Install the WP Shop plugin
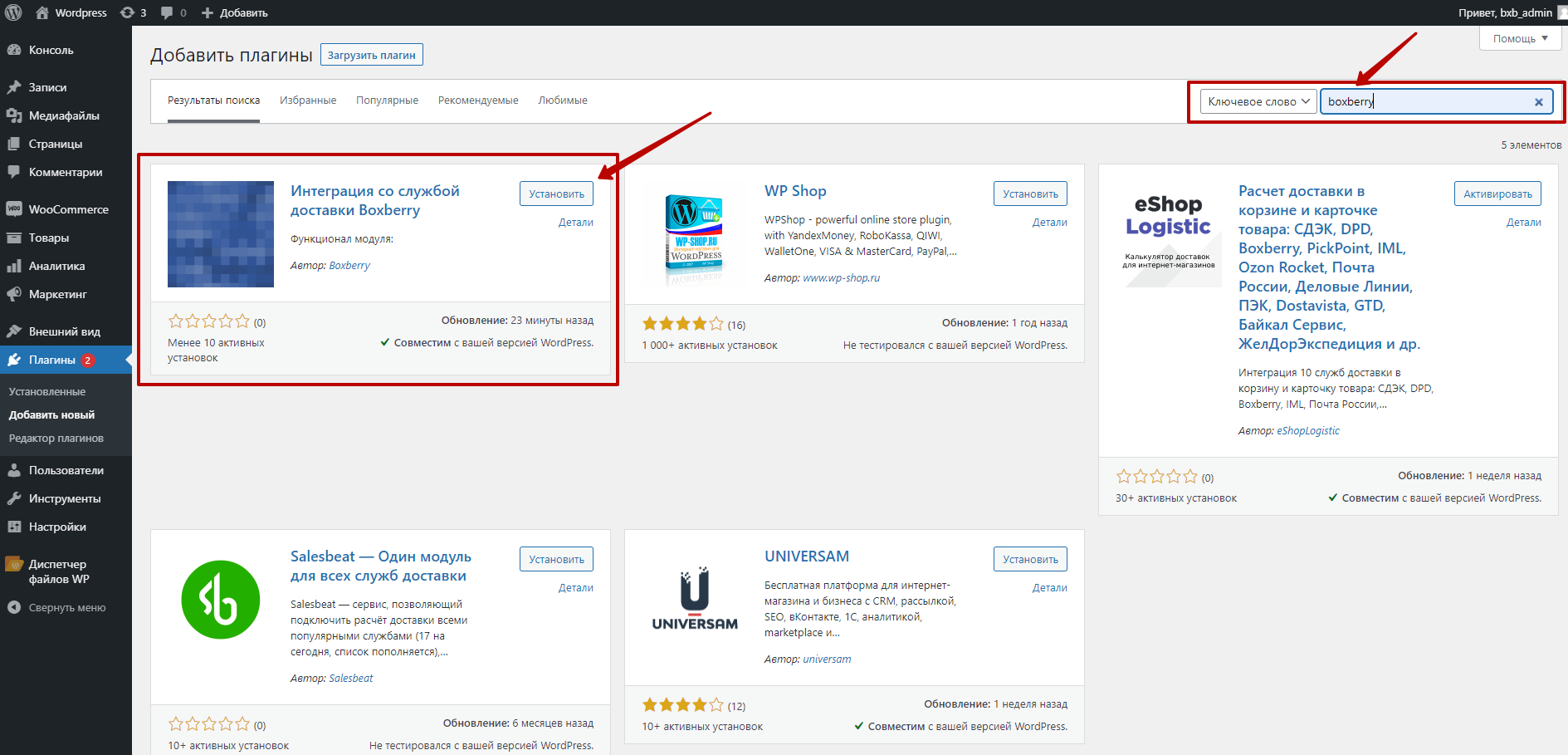The width and height of the screenshot is (1568, 755). pos(1030,194)
